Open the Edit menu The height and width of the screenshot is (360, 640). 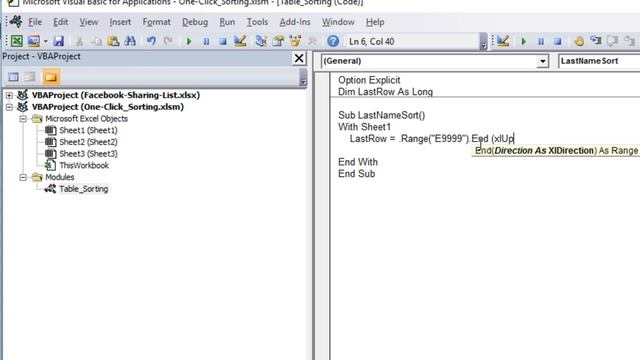click(60, 22)
